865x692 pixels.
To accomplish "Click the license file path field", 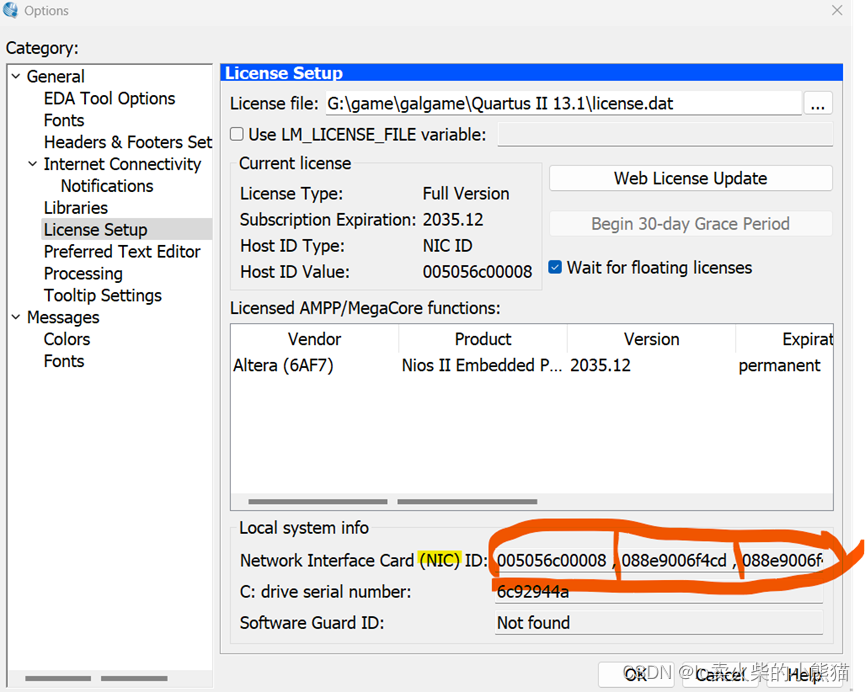I will (560, 104).
